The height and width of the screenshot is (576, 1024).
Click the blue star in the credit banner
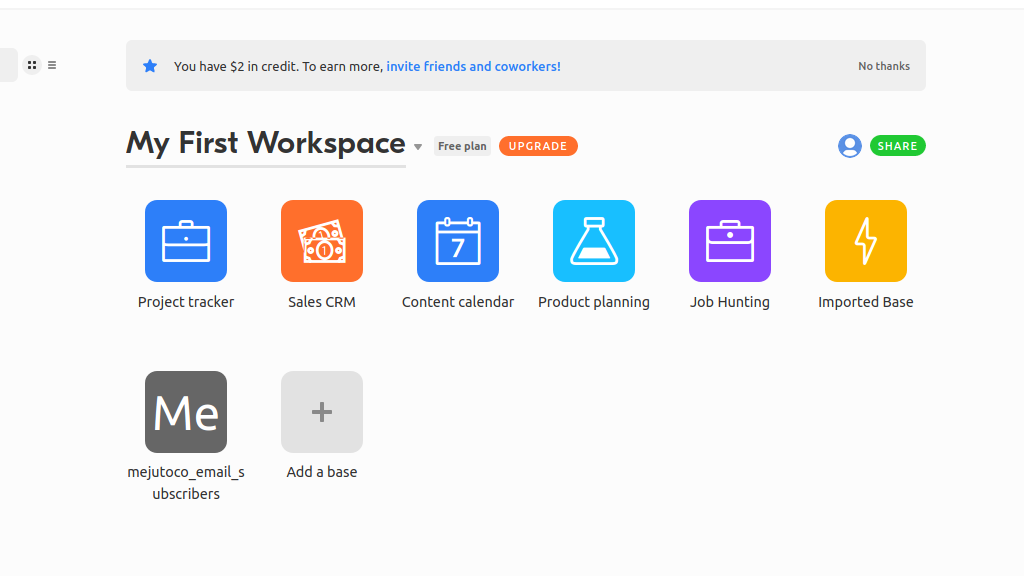pos(150,65)
